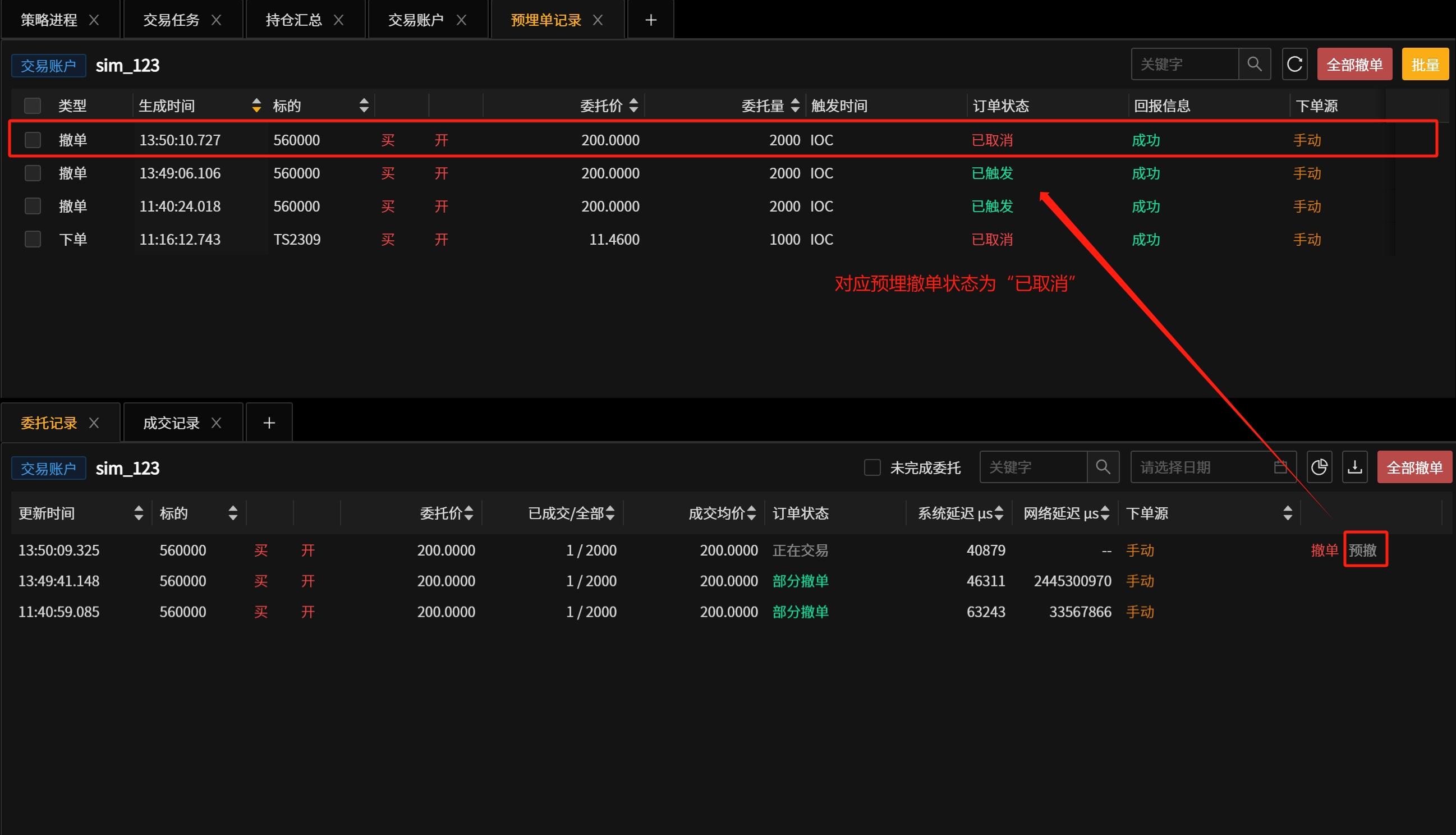
Task: Select the 预埋单记录 tab
Action: pos(546,20)
